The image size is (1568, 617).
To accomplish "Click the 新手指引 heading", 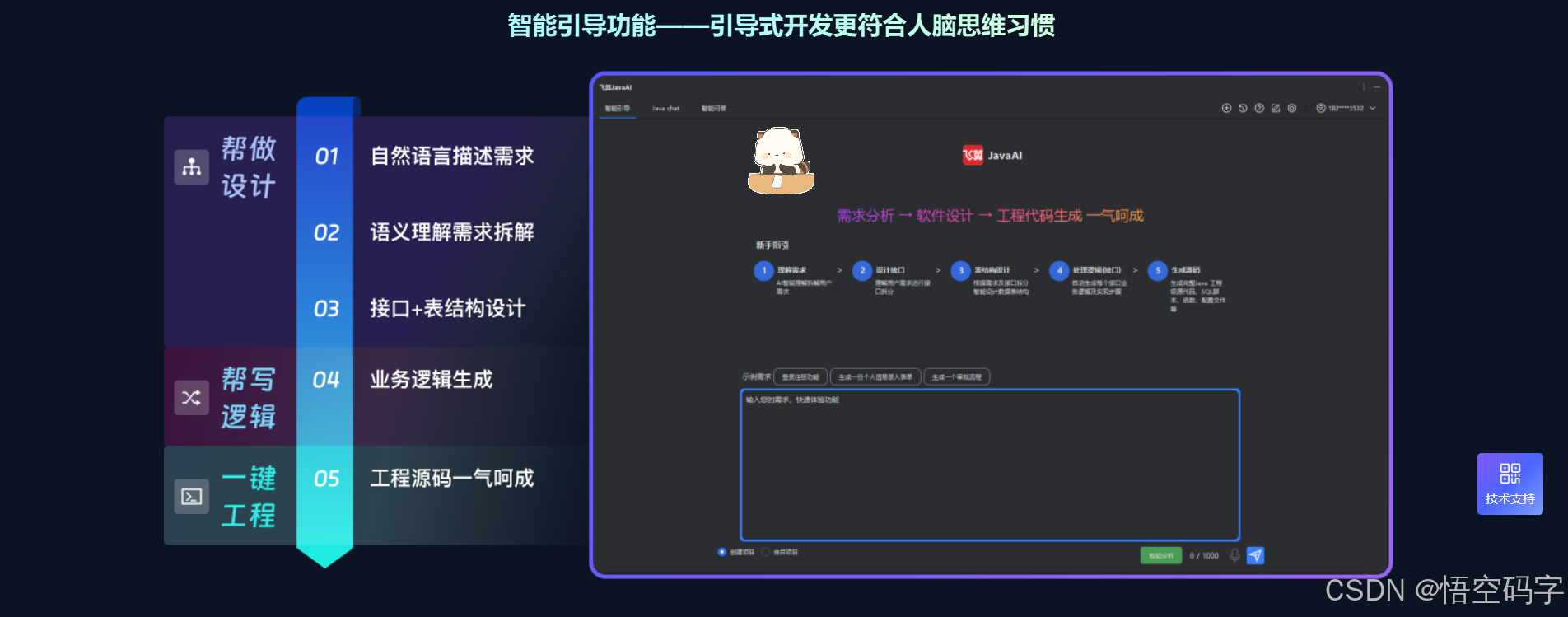I will pyautogui.click(x=772, y=245).
